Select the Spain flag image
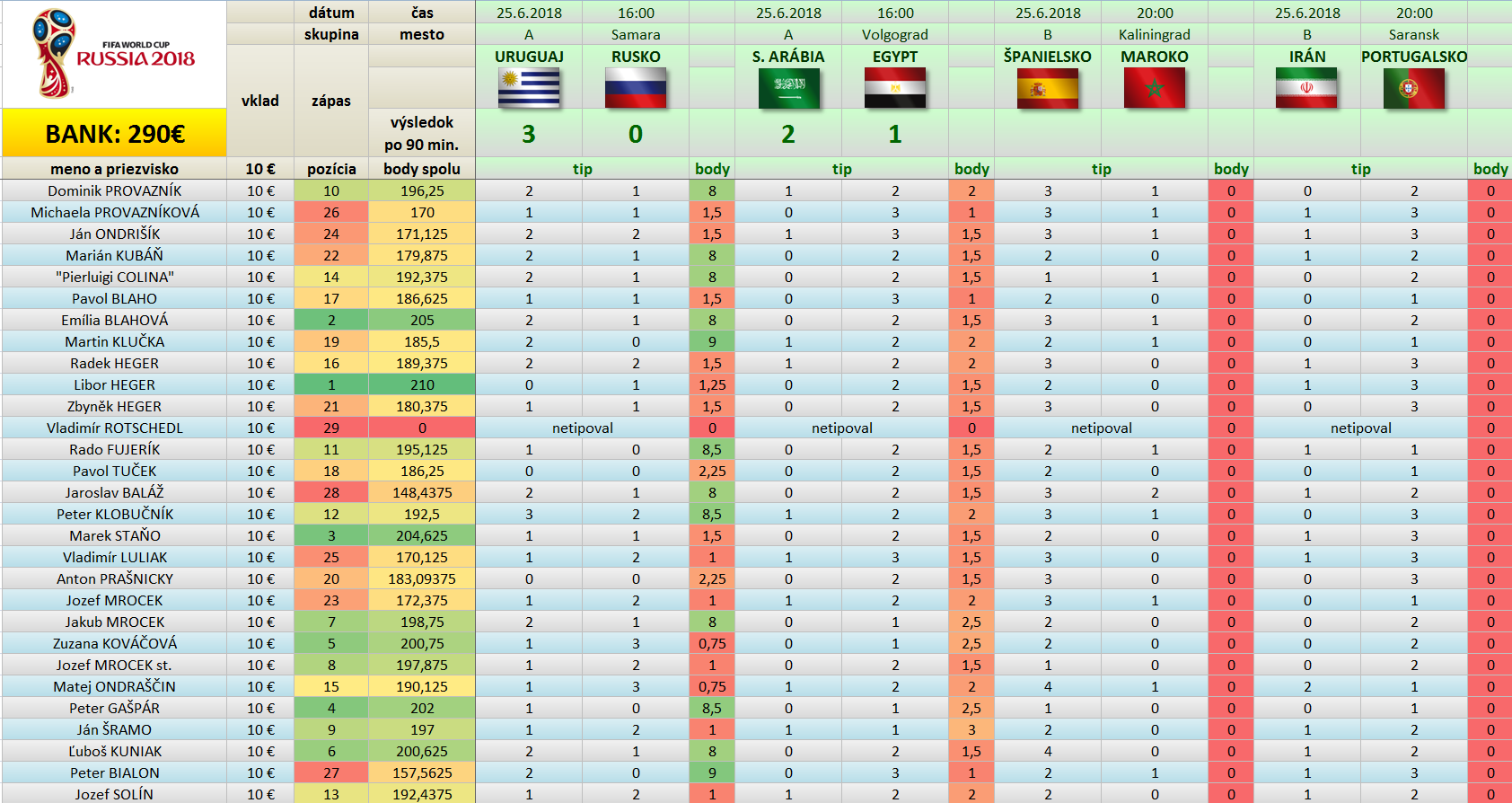The width and height of the screenshot is (1512, 803). pyautogui.click(x=1048, y=89)
